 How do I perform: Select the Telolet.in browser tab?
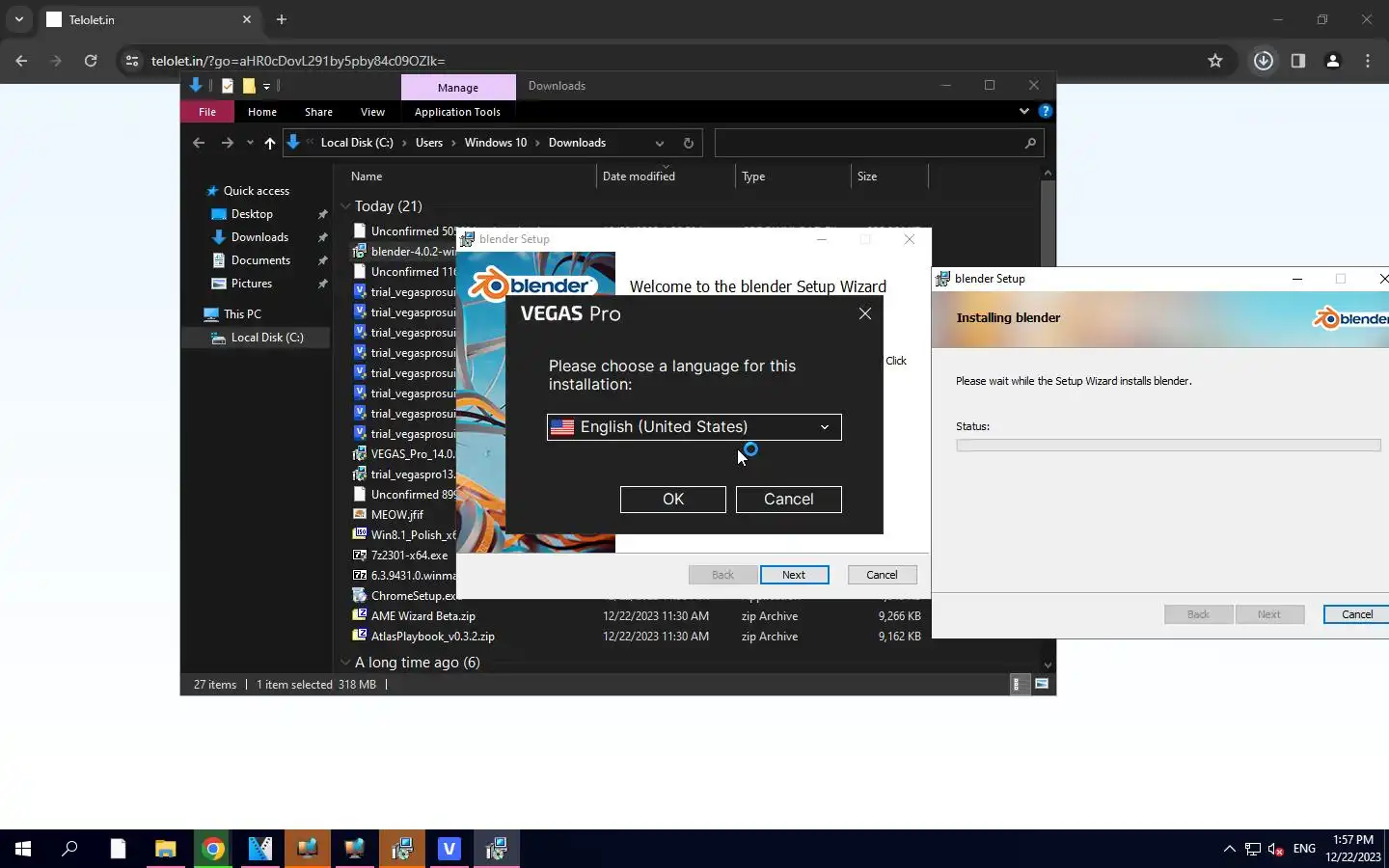pos(150,19)
